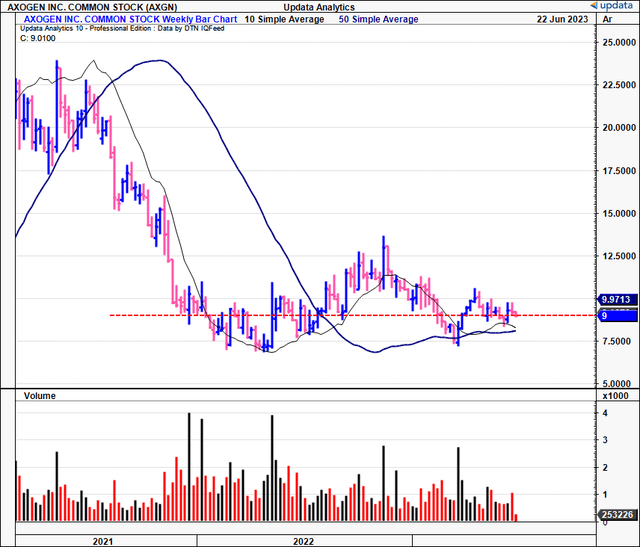640x547 pixels.
Task: Click the red dashed horizontal level line
Action: click(353, 315)
